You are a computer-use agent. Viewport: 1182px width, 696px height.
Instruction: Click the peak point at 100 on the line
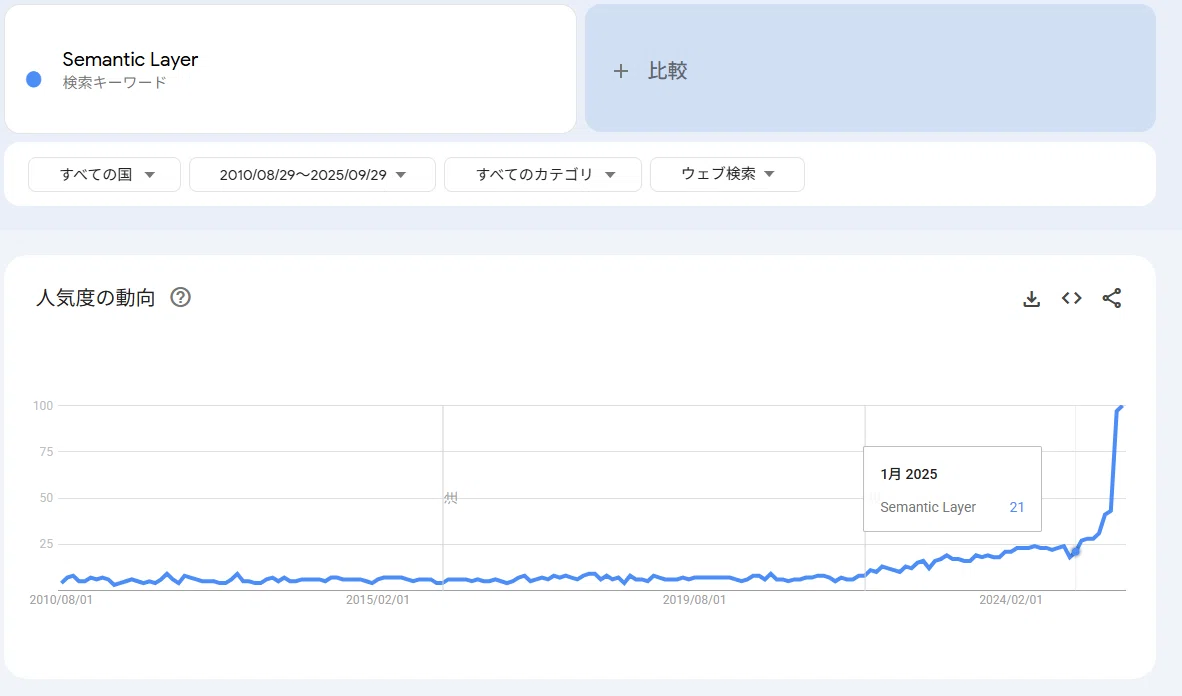[1121, 407]
